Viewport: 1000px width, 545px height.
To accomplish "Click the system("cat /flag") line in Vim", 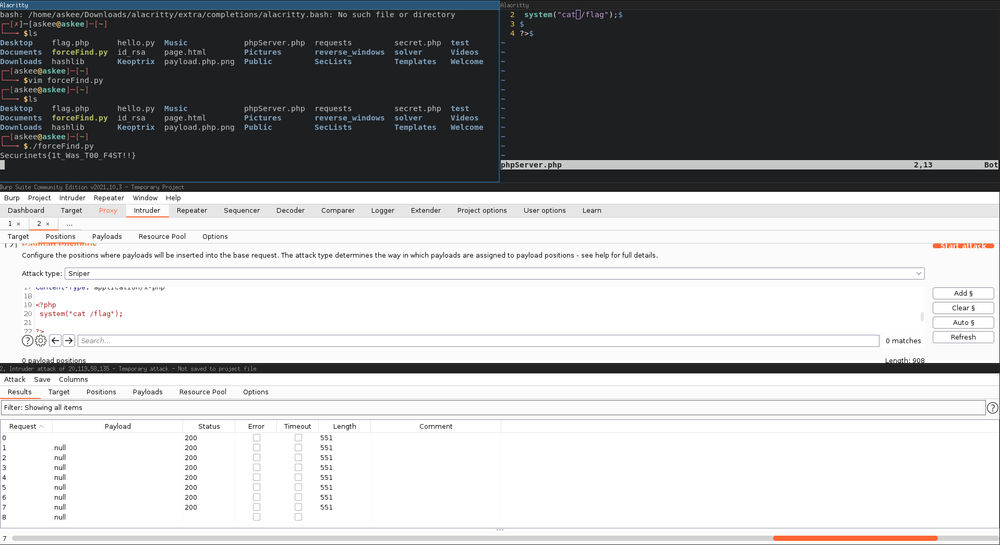I will pos(573,15).
